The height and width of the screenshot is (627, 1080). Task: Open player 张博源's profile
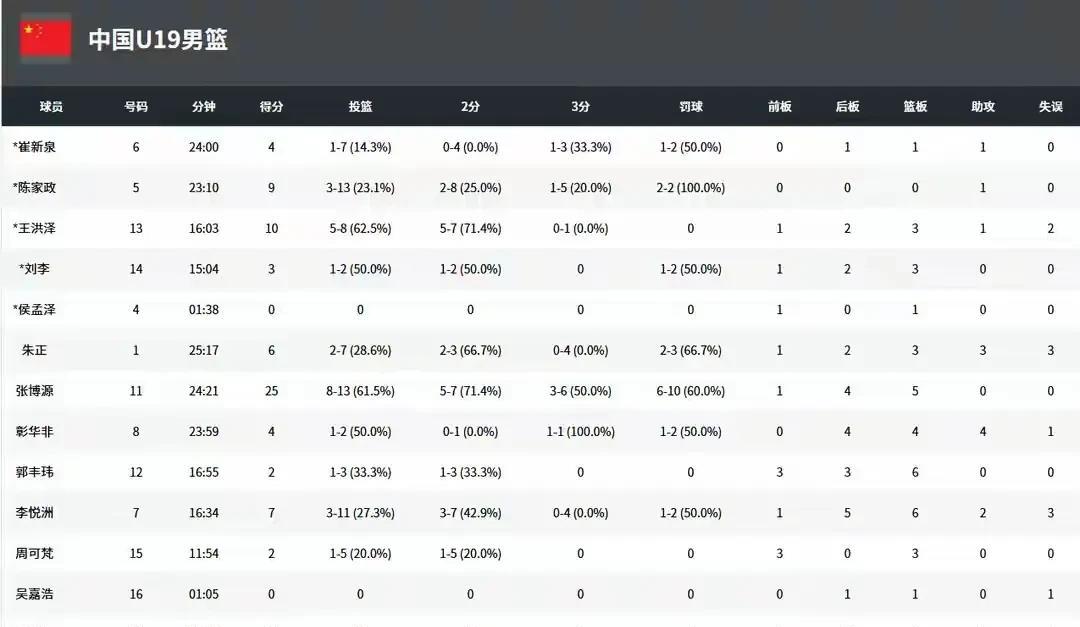click(34, 391)
